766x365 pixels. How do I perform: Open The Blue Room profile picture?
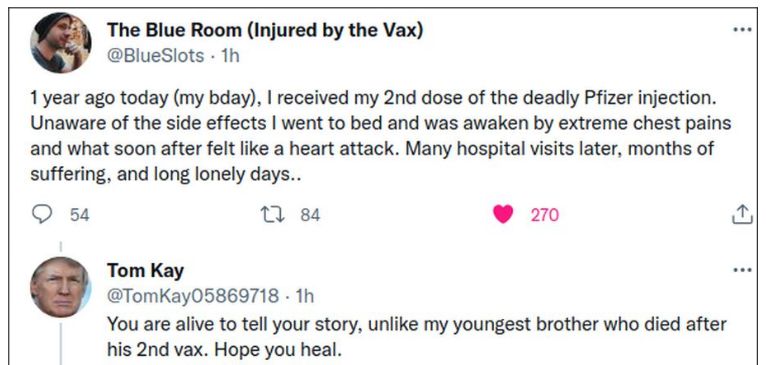coord(61,43)
